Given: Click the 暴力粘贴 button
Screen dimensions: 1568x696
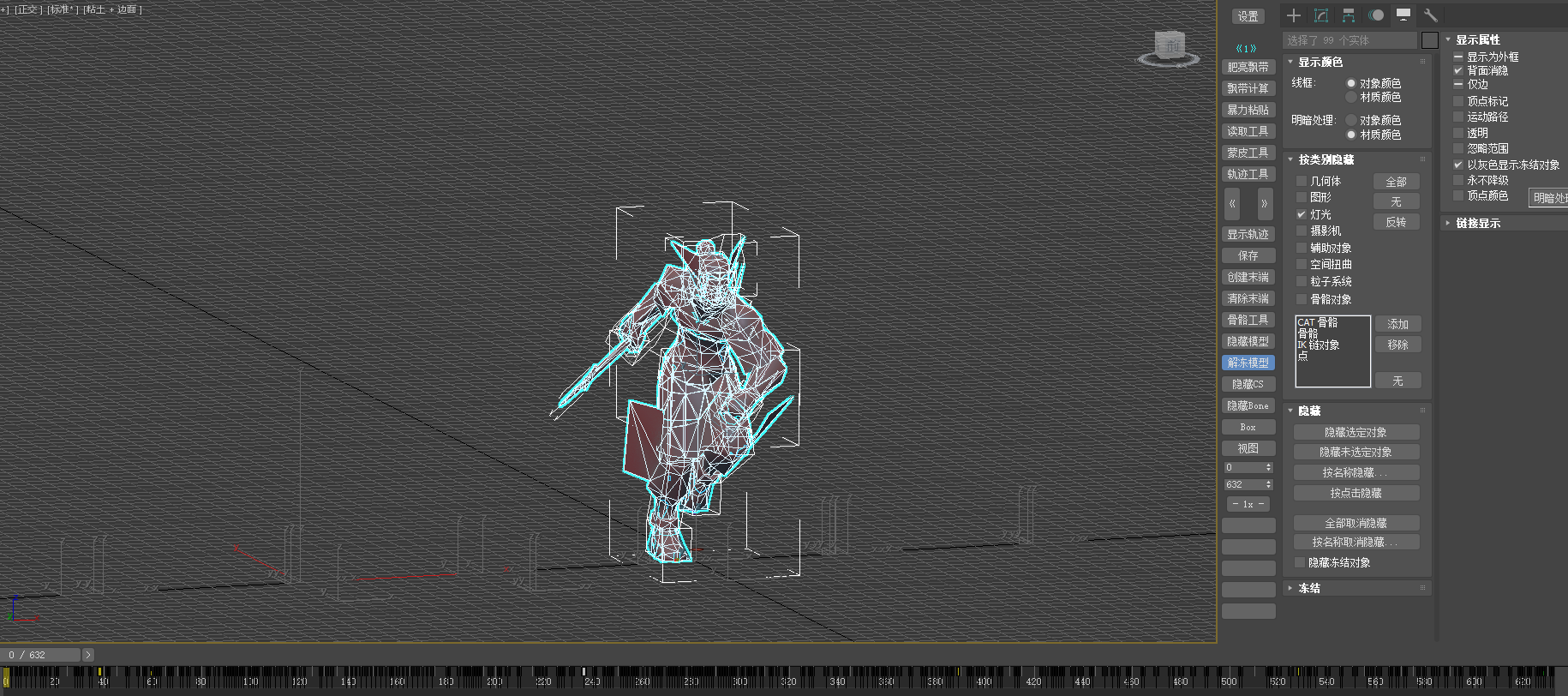Looking at the screenshot, I should pos(1248,110).
